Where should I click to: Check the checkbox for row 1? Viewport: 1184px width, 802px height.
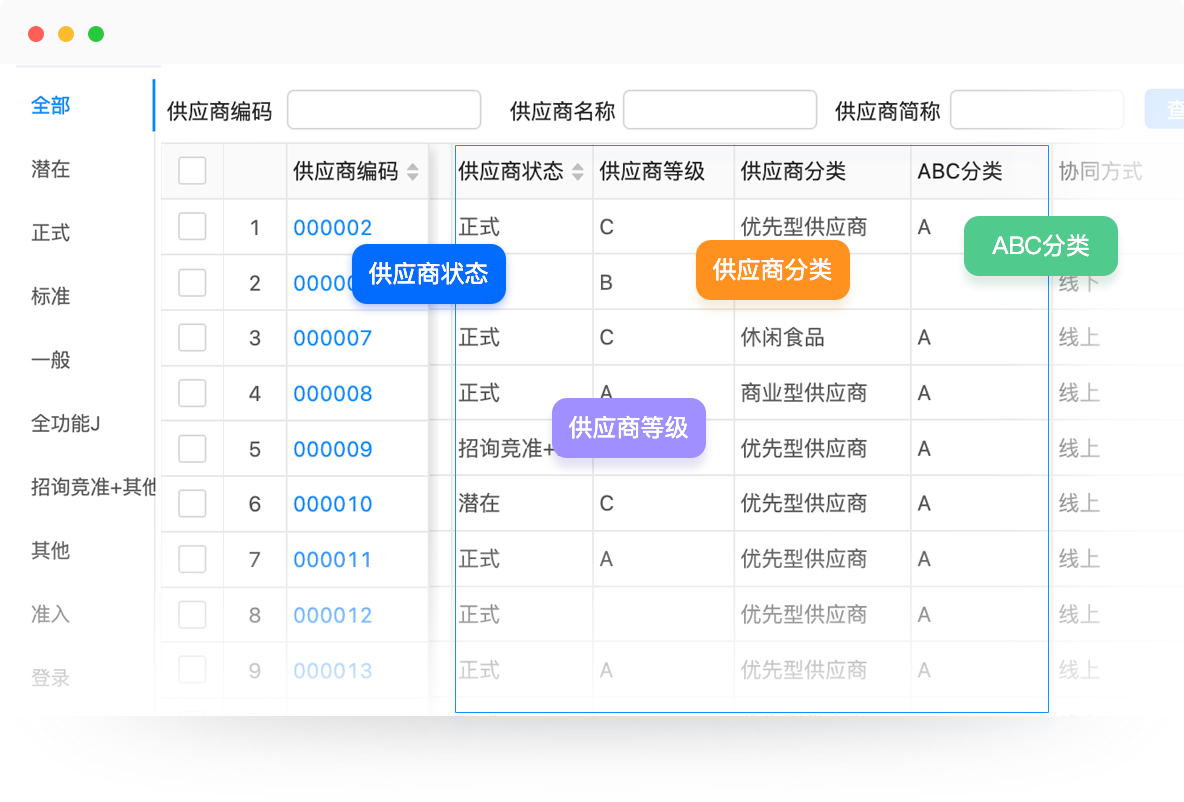coord(192,227)
